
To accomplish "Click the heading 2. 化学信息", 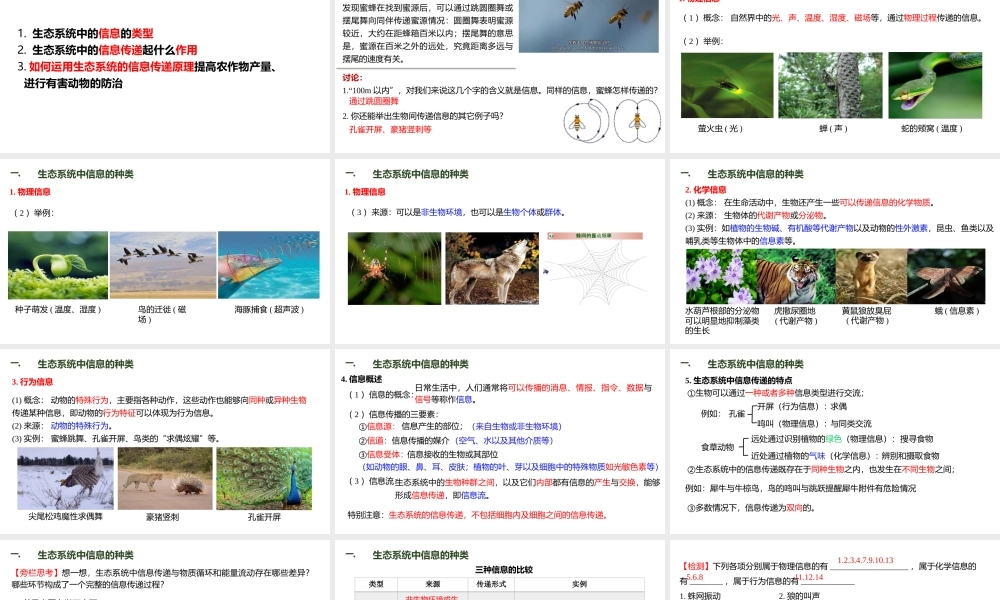I will pyautogui.click(x=705, y=189).
